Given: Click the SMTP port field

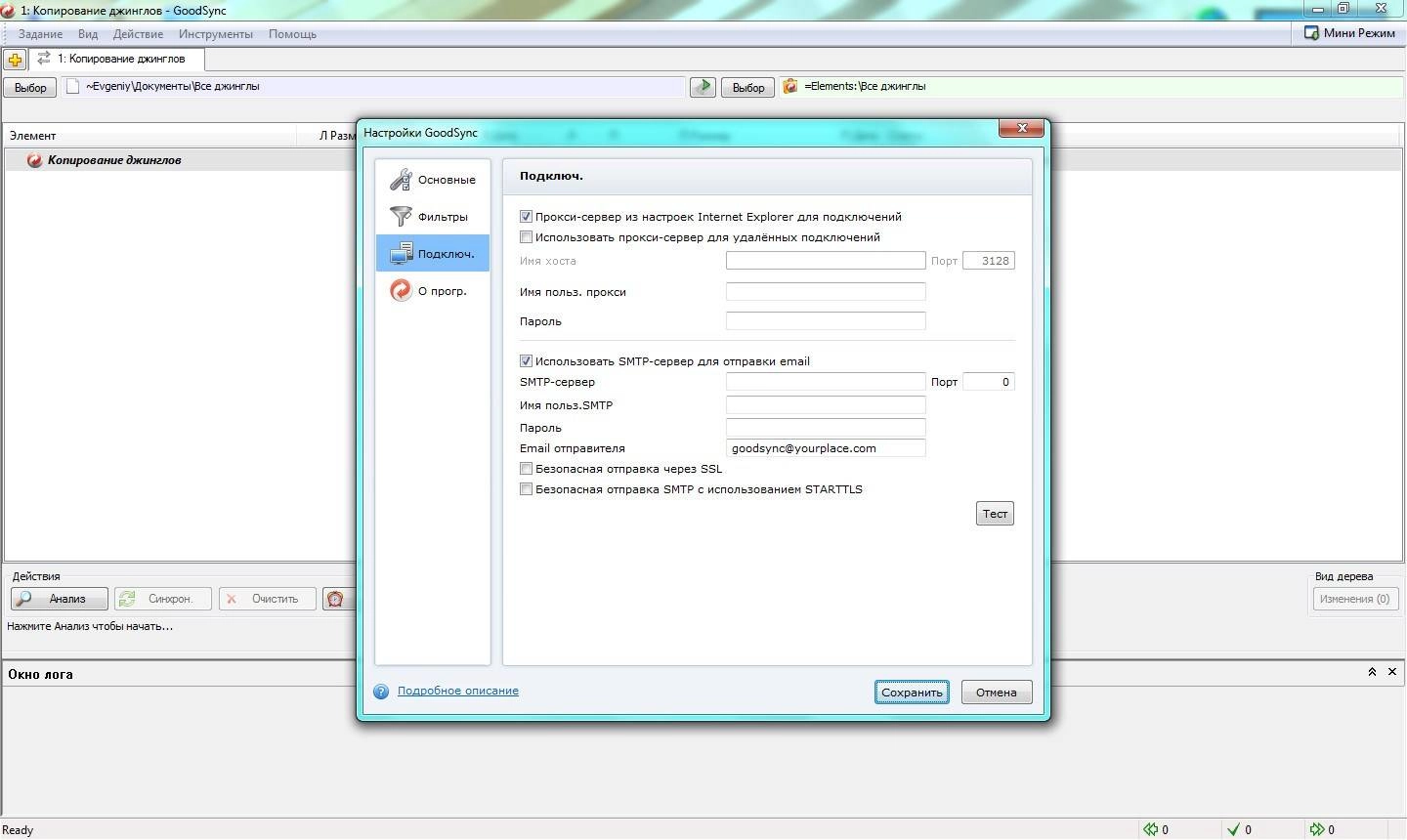Looking at the screenshot, I should pyautogui.click(x=988, y=382).
